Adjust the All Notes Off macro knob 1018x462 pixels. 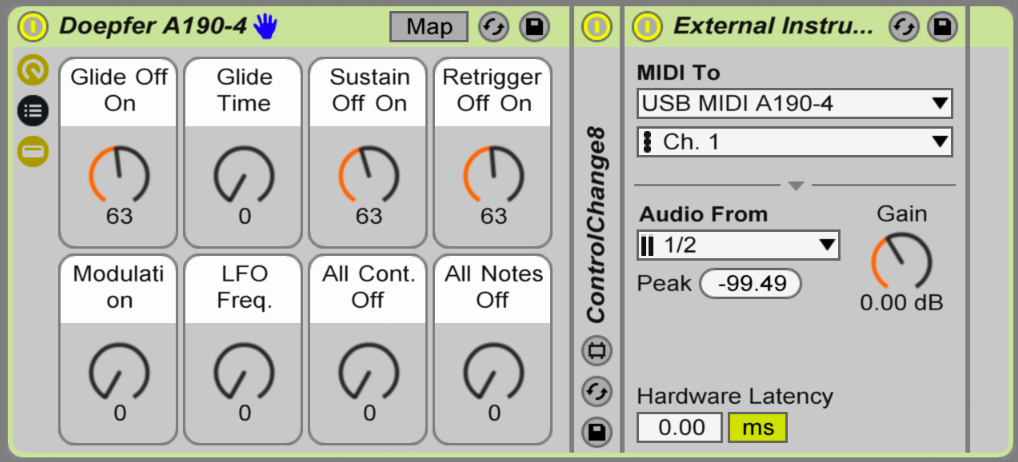tap(493, 372)
